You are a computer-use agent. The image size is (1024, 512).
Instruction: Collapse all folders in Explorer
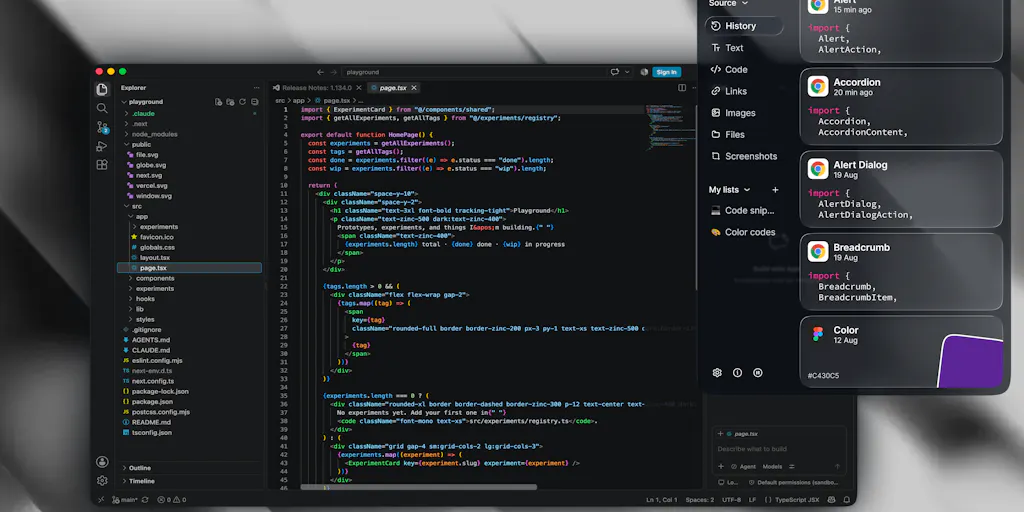tap(255, 102)
